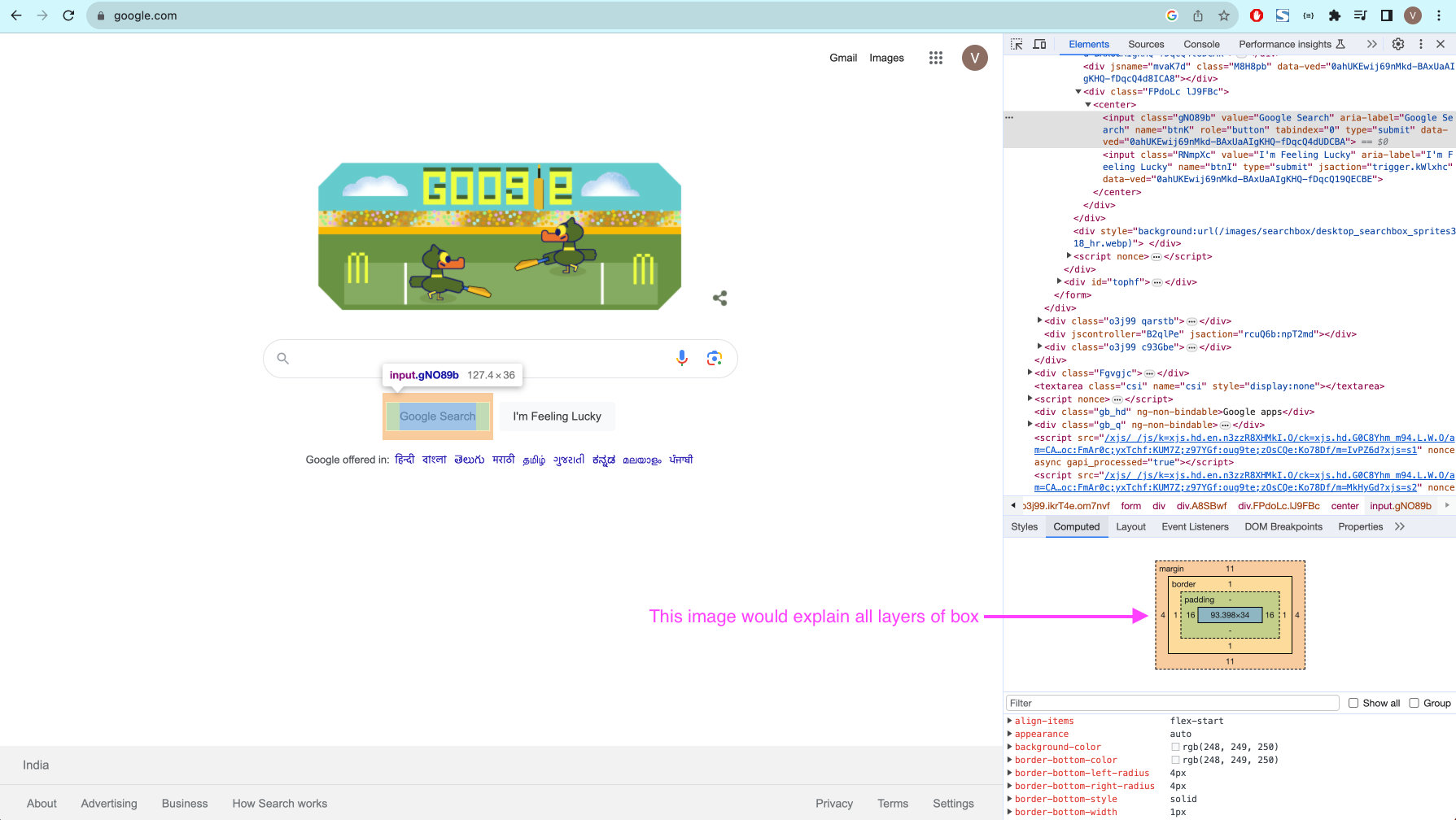This screenshot has width=1456, height=820.
Task: Click the Google Search button
Action: click(438, 417)
